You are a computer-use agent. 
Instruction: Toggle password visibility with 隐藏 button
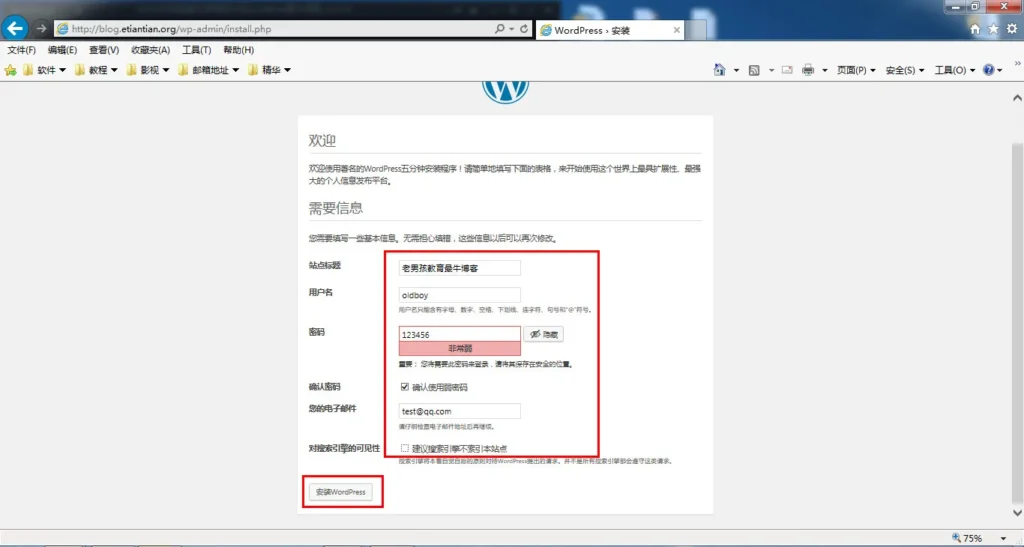pos(545,334)
